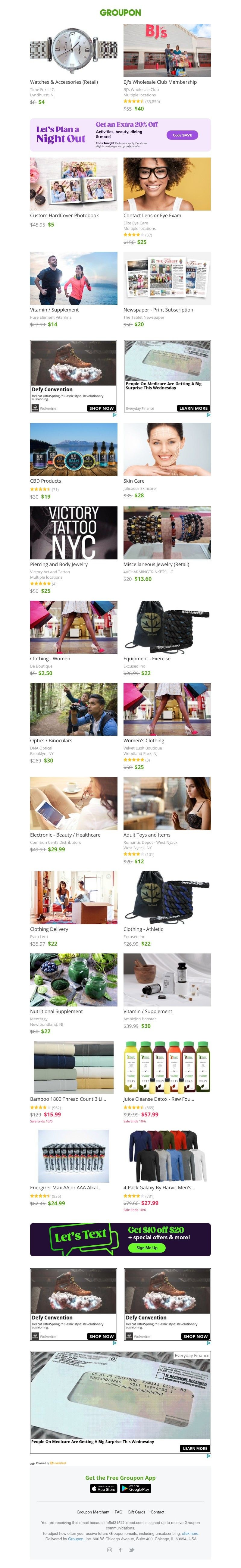Viewport: 241px width, 1568px height.
Task: Open the Instagram icon in footer
Action: click(110, 1550)
